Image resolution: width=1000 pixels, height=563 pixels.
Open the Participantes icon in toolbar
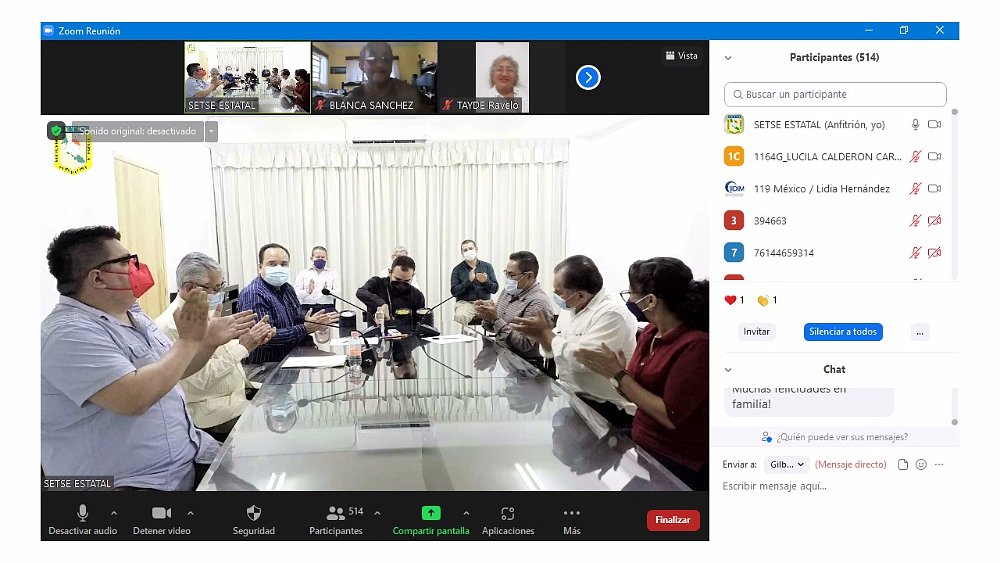pos(336,513)
